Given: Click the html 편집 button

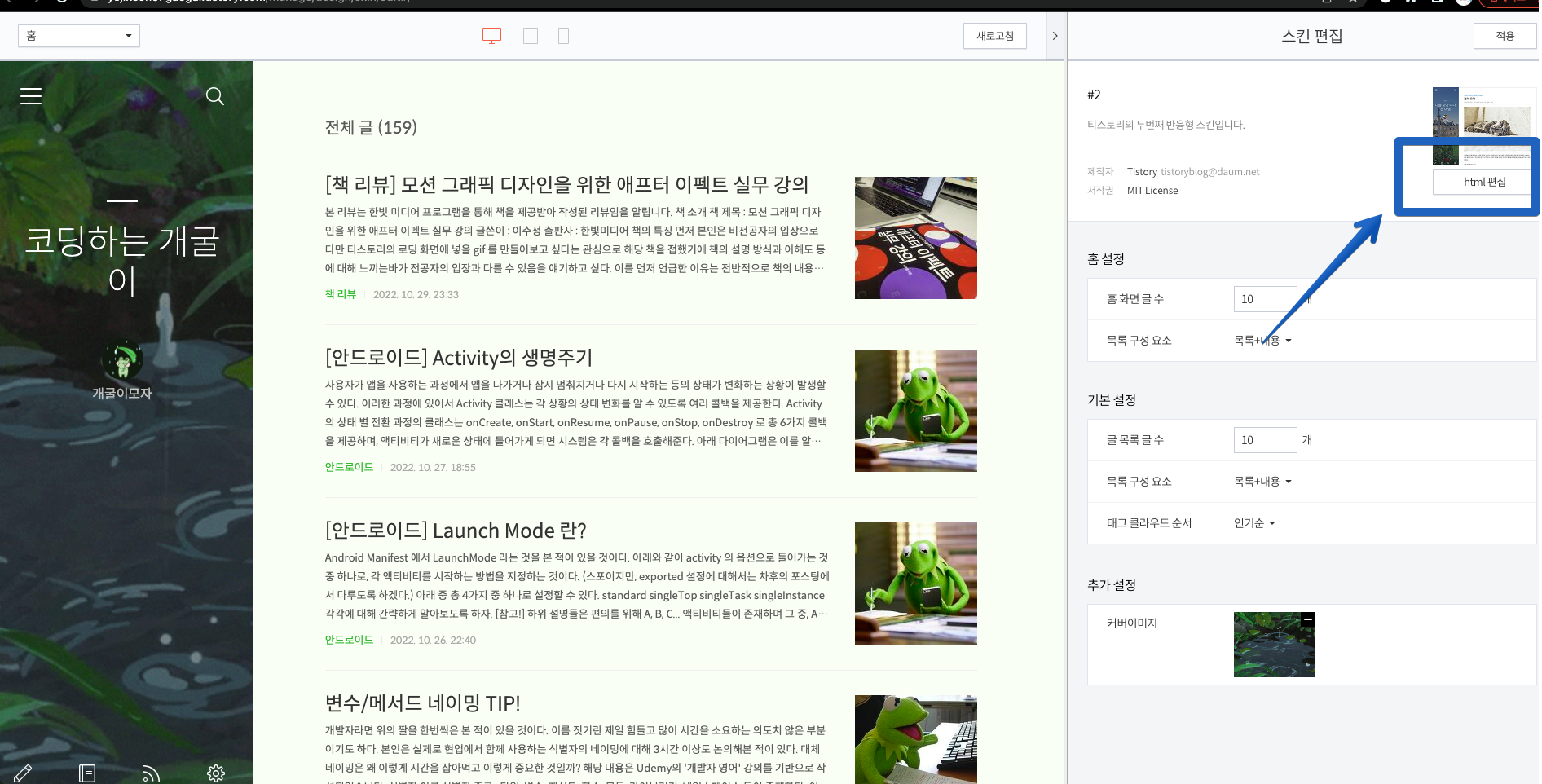Looking at the screenshot, I should pos(1484,182).
